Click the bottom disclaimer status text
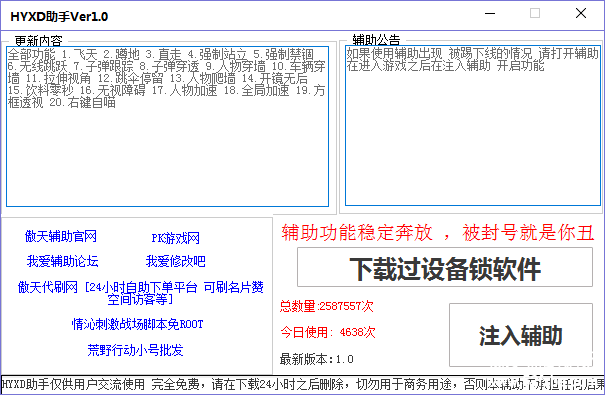Viewport: 605px width, 395px height. [302, 384]
